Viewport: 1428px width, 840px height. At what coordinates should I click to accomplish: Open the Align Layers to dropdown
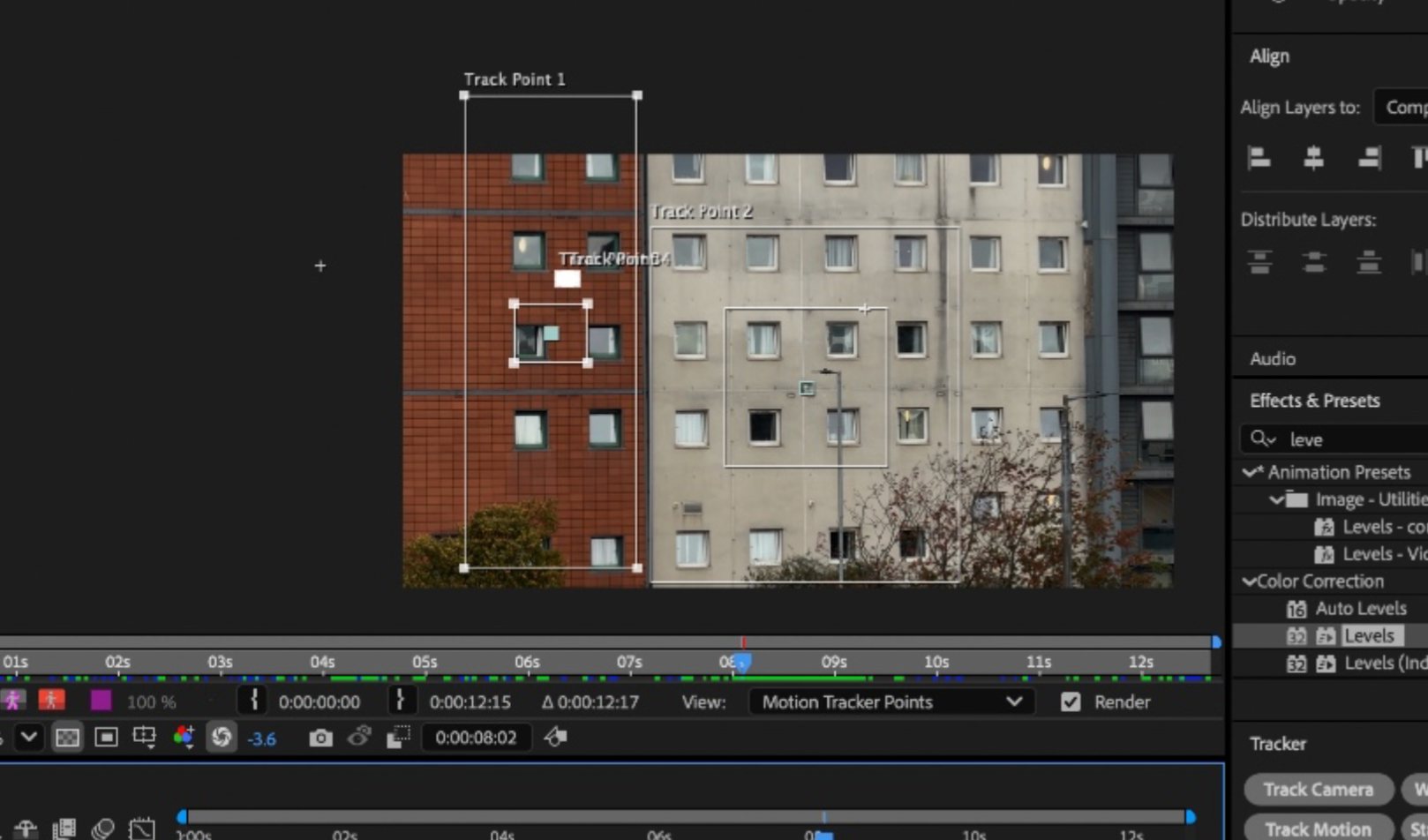pyautogui.click(x=1402, y=108)
